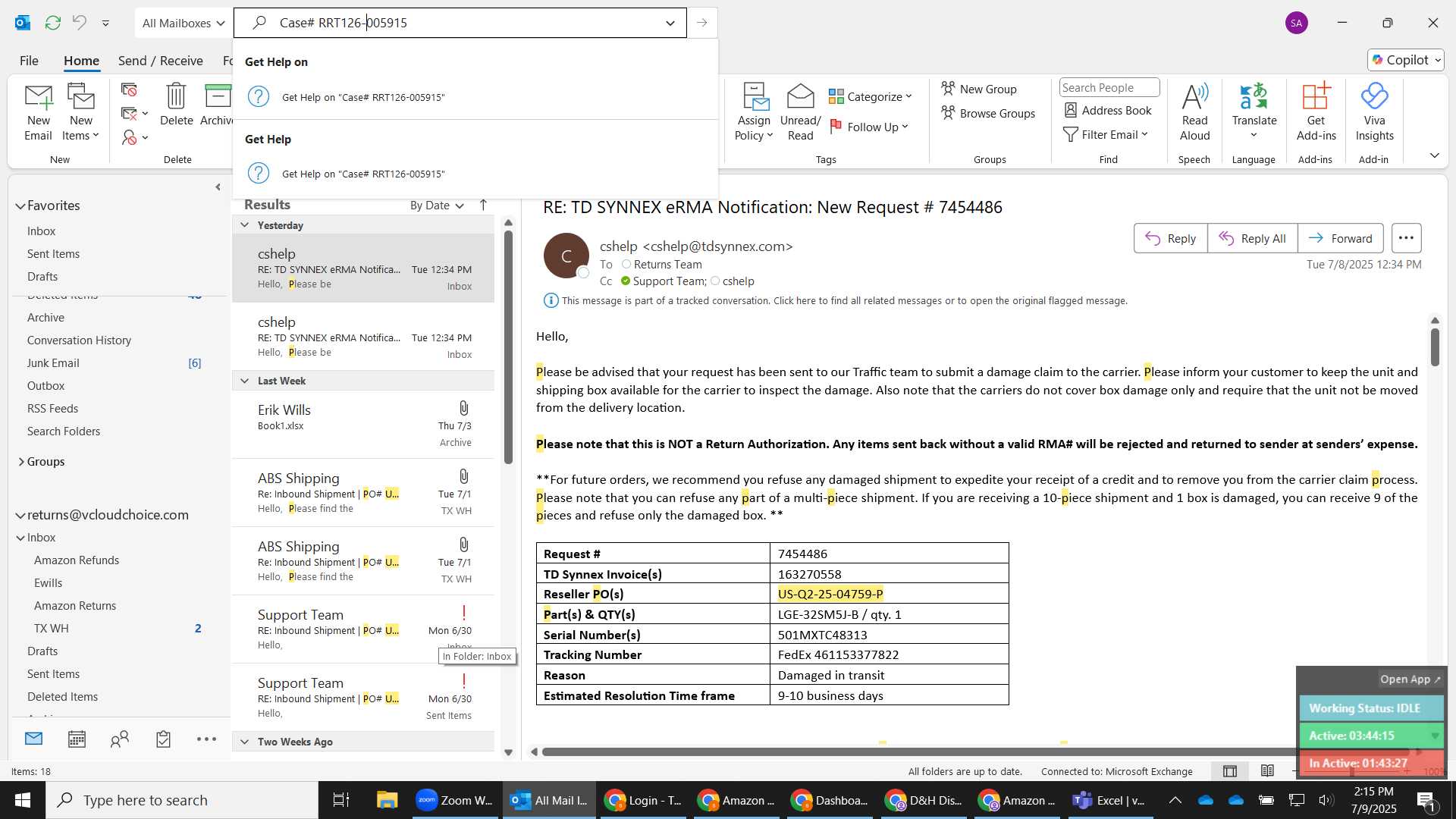Open the Junk Email folder
This screenshot has height=819, width=1456.
pyautogui.click(x=53, y=362)
